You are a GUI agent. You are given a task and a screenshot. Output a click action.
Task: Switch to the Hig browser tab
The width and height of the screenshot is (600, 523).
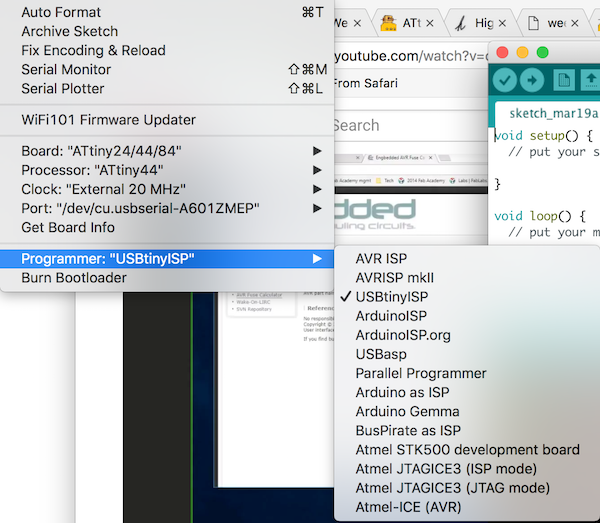[x=478, y=23]
